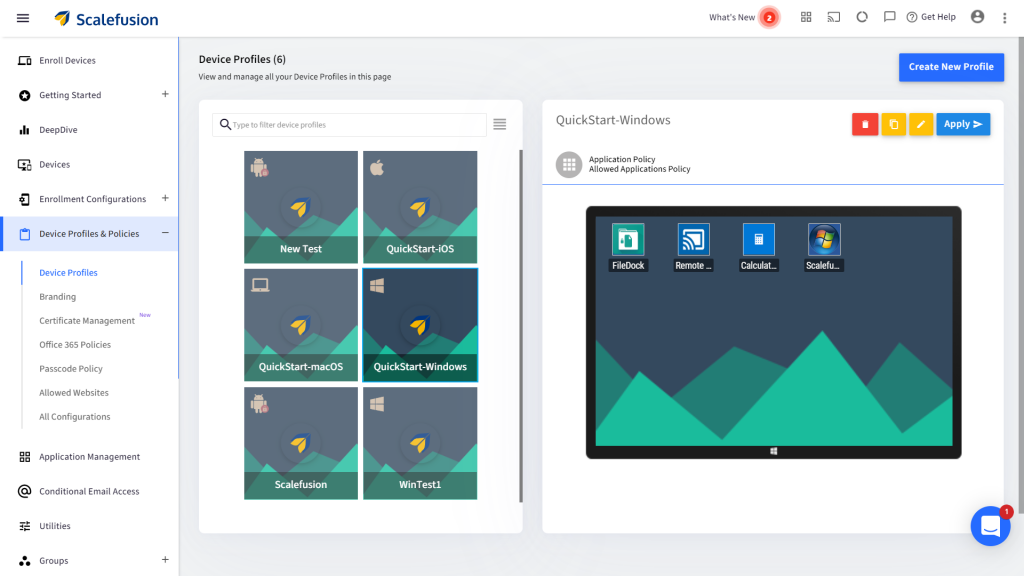Click the refresh circle icon in header
The height and width of the screenshot is (576, 1024).
(x=862, y=17)
